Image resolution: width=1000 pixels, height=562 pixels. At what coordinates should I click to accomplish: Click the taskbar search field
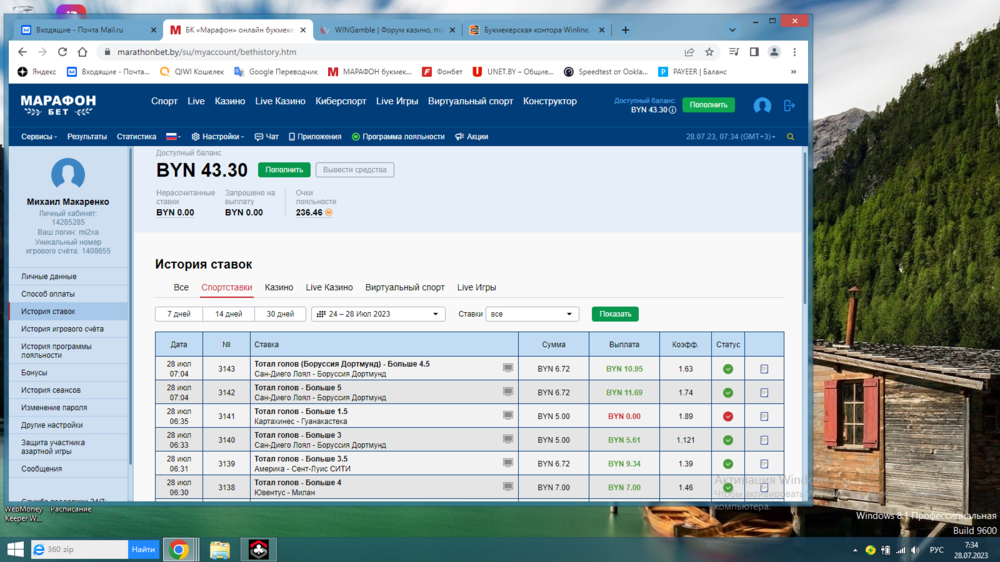[x=79, y=549]
